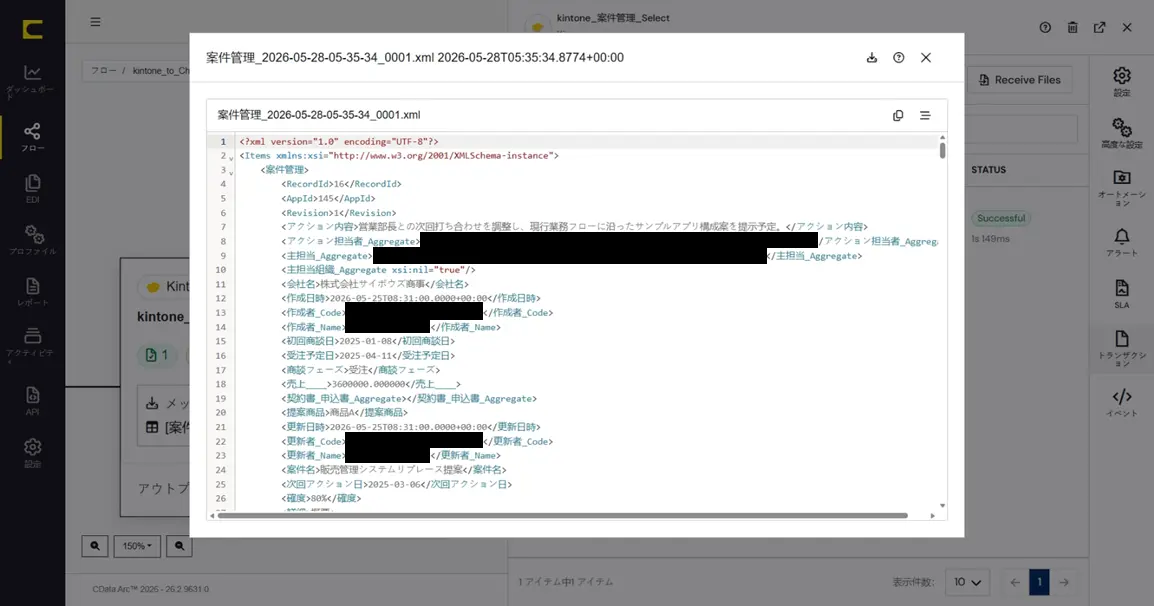Open the レポート sidebar item
This screenshot has height=606, width=1154.
tap(32, 292)
